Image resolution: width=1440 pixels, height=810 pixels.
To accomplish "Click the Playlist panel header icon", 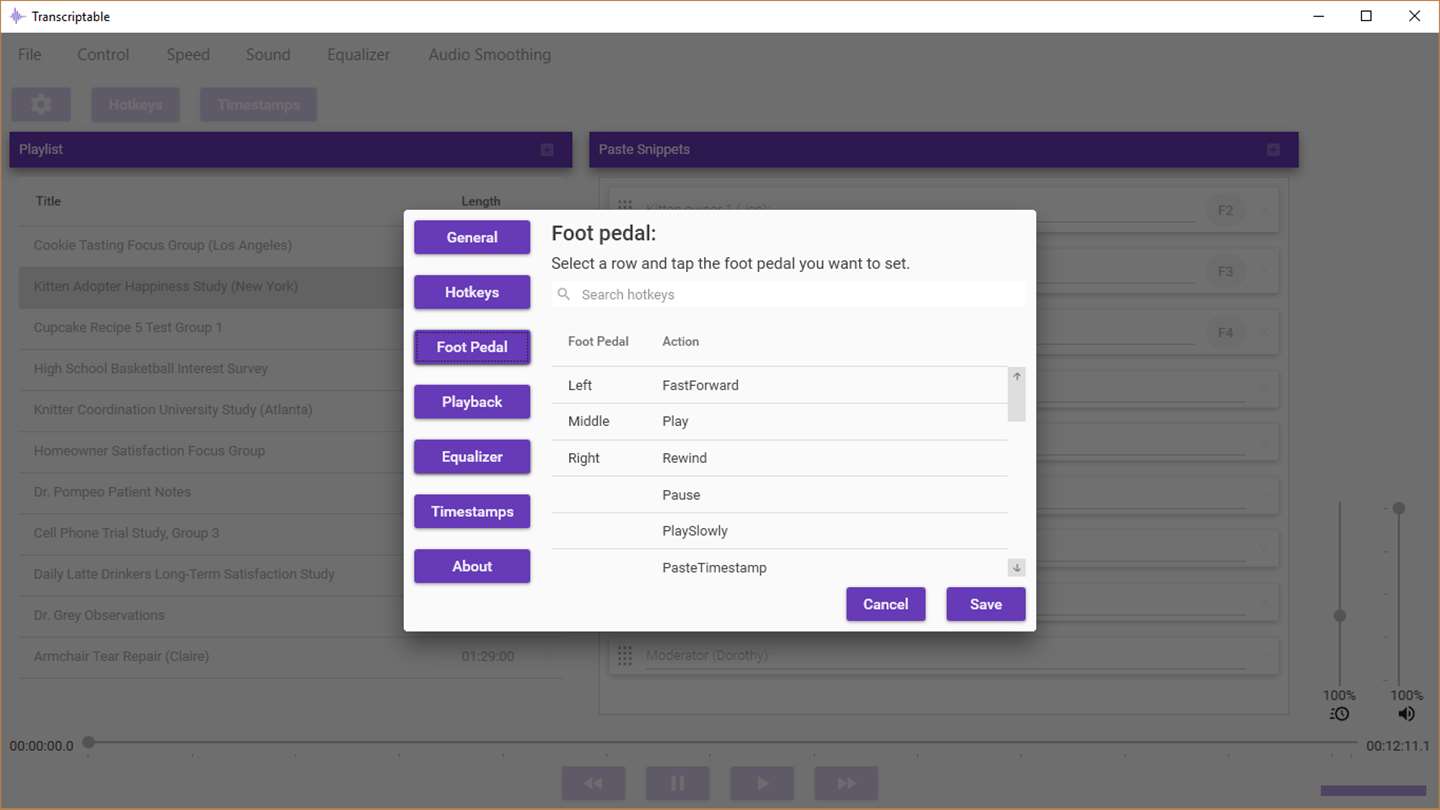I will point(547,150).
